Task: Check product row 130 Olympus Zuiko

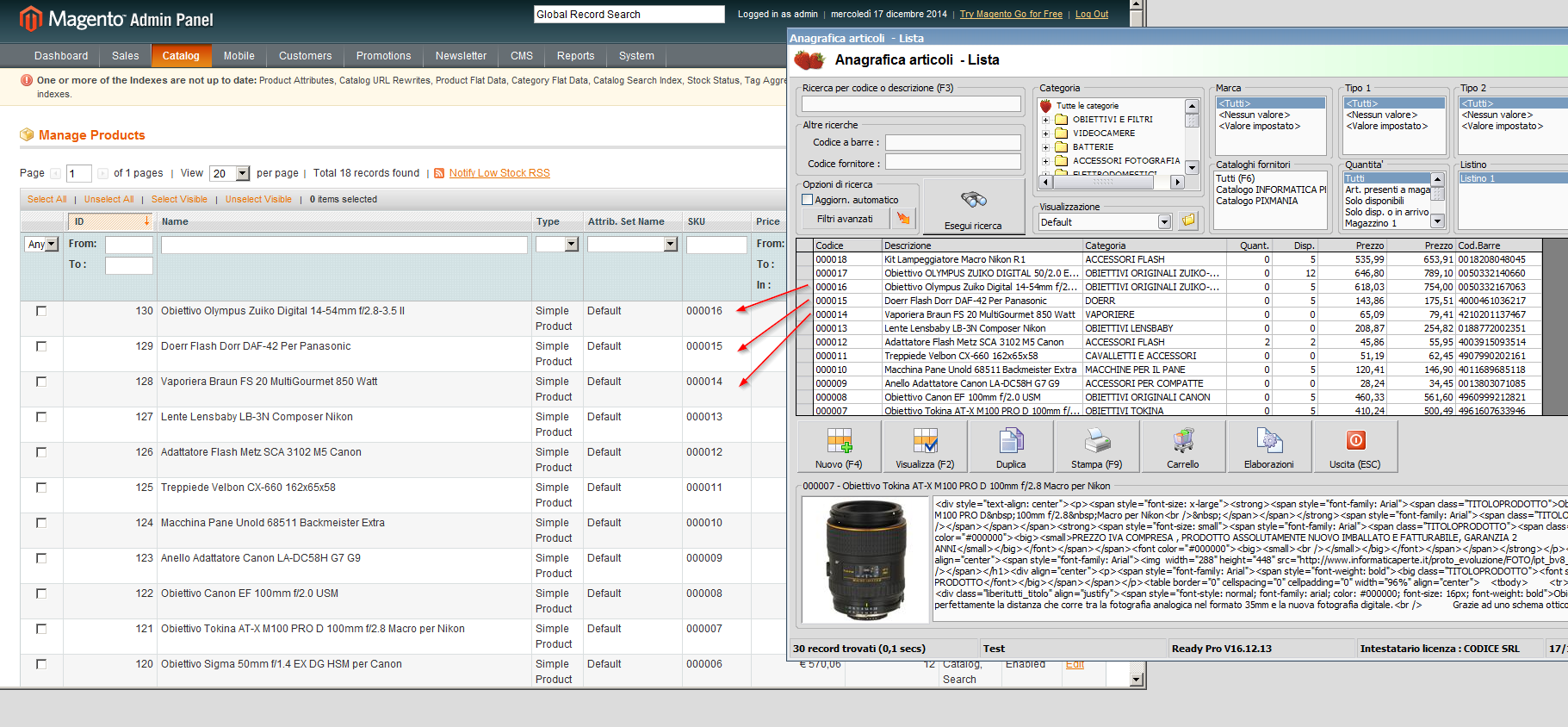Action: (x=41, y=311)
